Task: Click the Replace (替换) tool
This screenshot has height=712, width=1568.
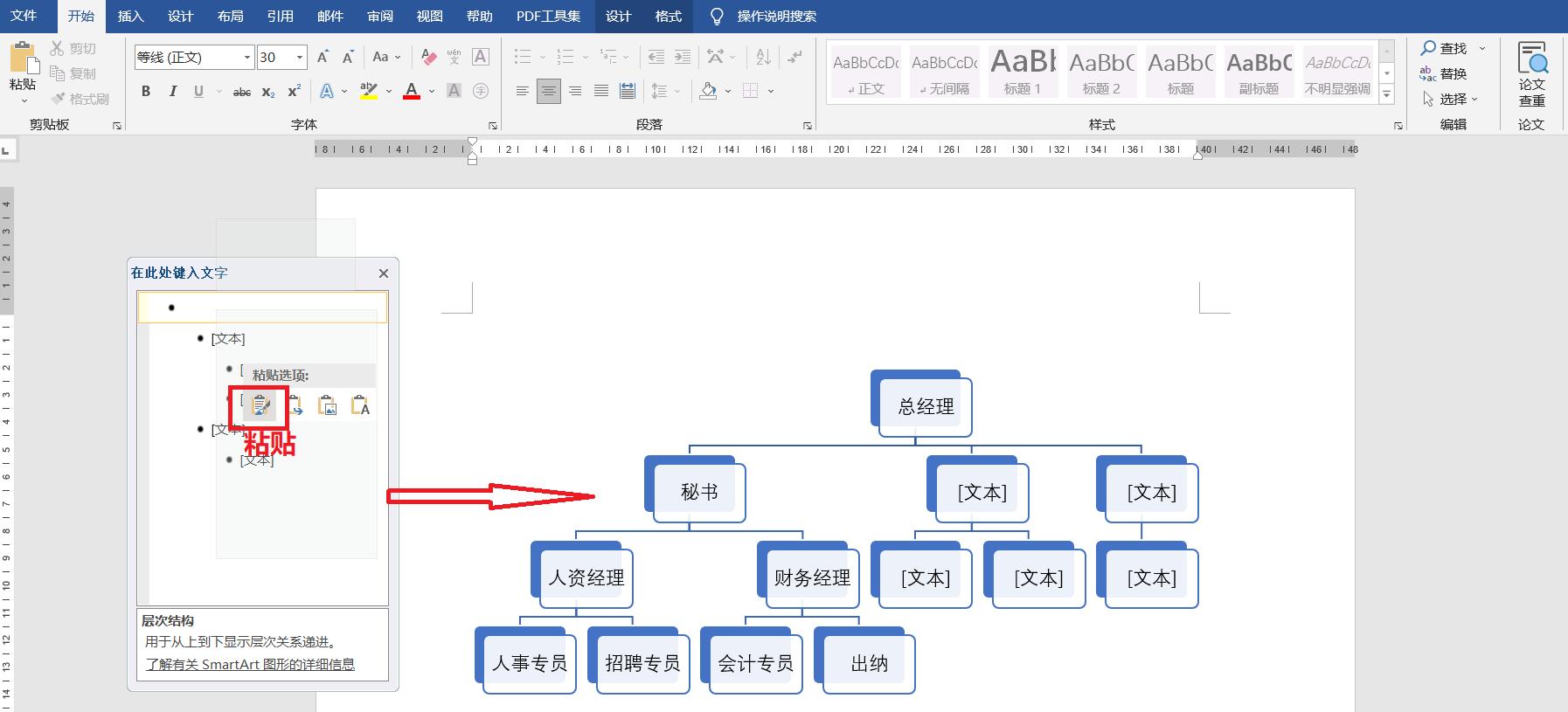Action: 1443,73
